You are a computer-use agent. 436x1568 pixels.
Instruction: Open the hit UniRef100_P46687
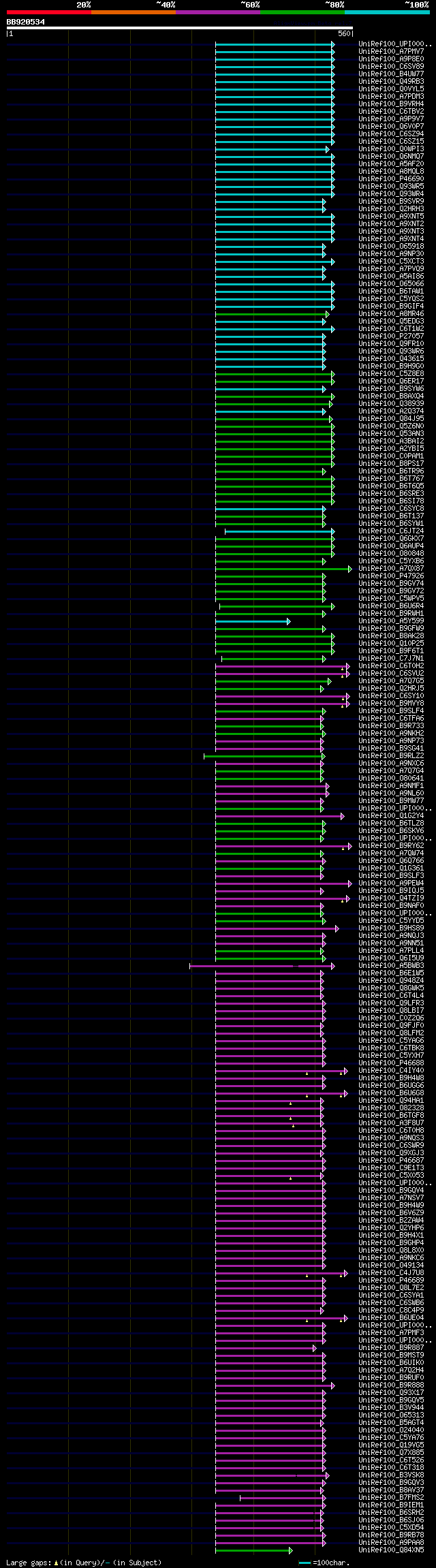pyautogui.click(x=391, y=1160)
